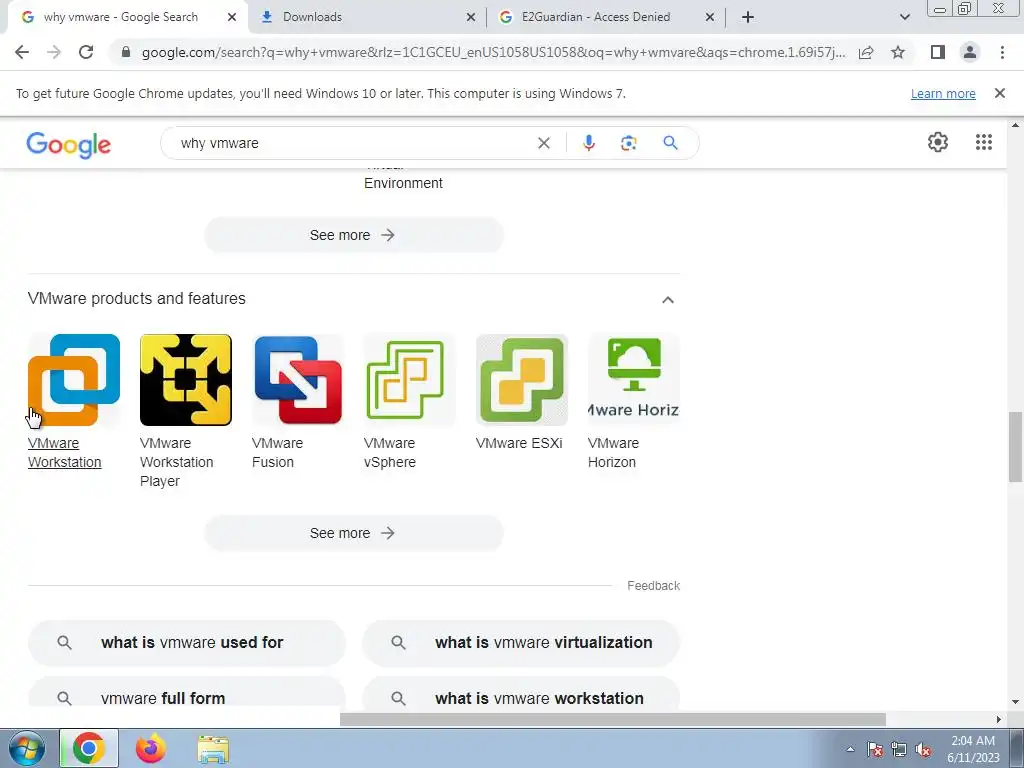Screen dimensions: 1024x768
Task: Focus the address bar URL
Action: (x=493, y=52)
